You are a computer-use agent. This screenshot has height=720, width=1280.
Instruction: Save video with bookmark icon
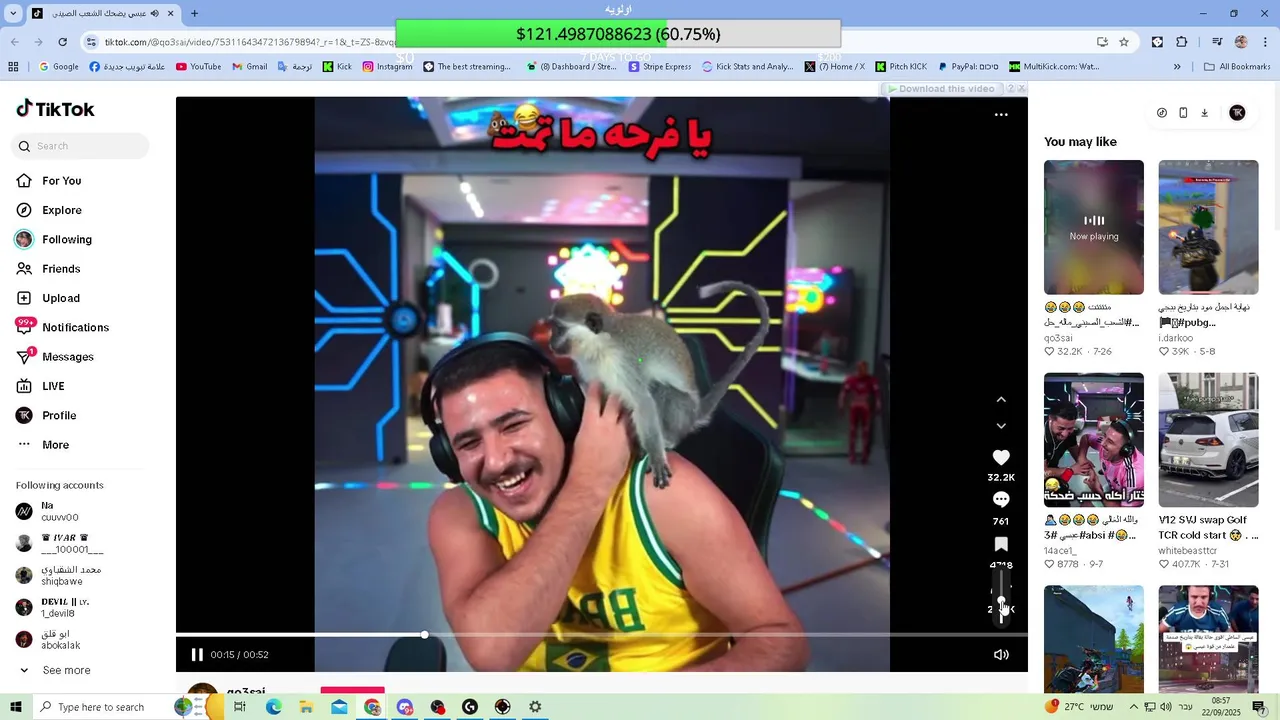click(x=1001, y=544)
